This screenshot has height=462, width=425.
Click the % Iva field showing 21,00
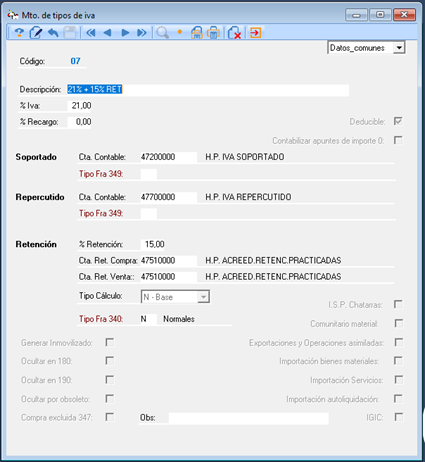(79, 106)
